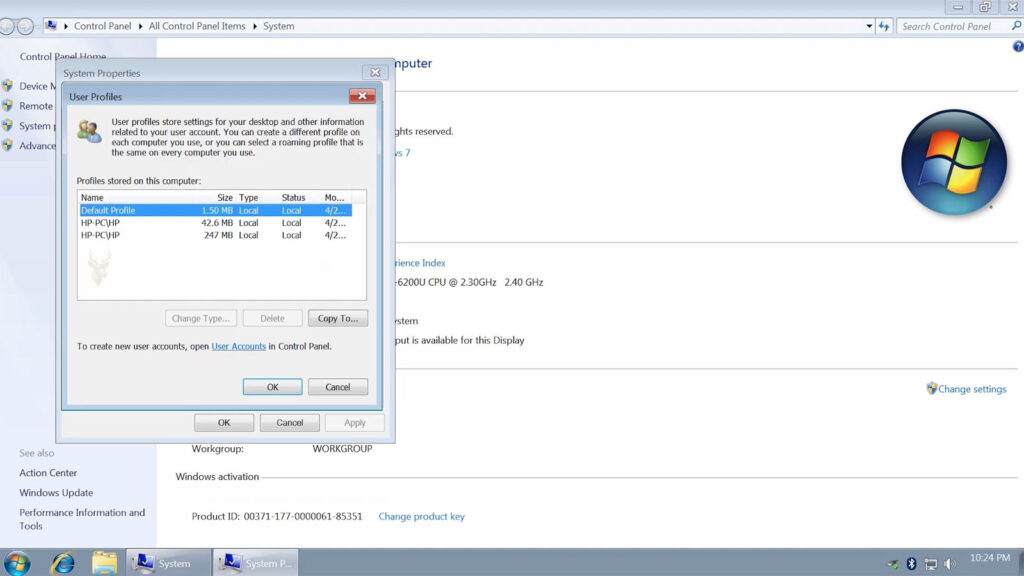Viewport: 1024px width, 576px height.
Task: Click the safely remove hardware tray icon
Action: [893, 564]
